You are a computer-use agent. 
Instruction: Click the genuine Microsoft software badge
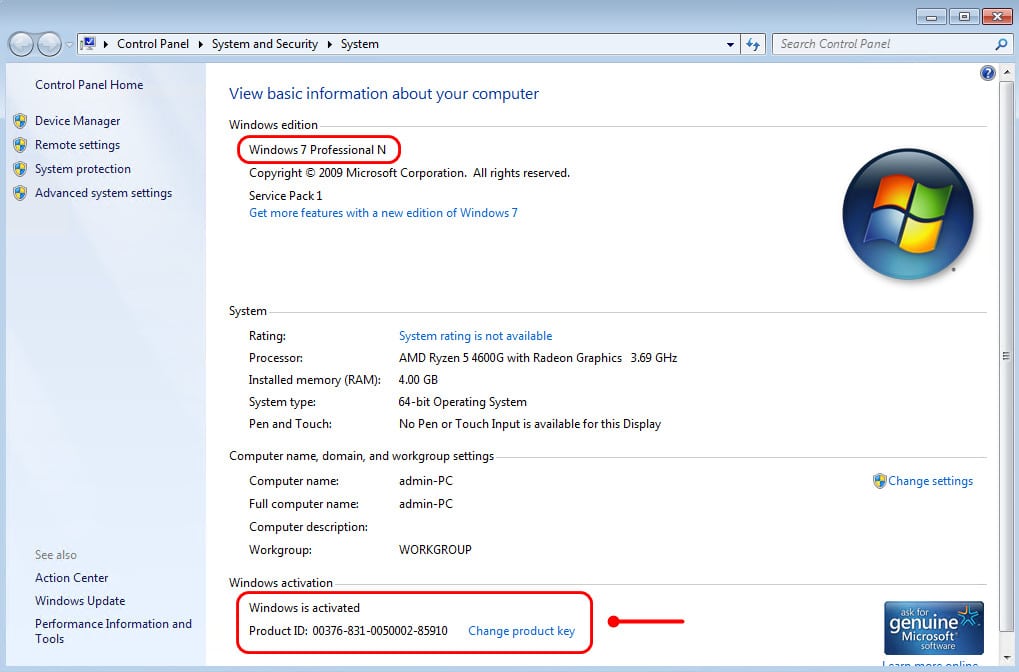pos(933,627)
